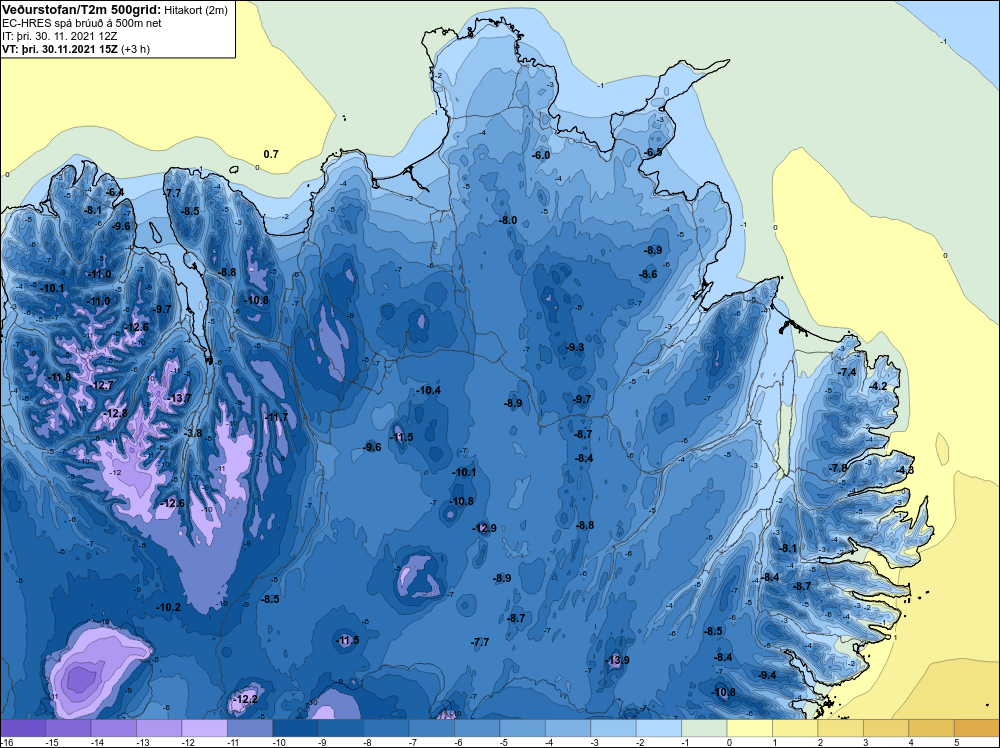Click the -10.4 temperature value
Viewport: 1000px width, 748px height.
point(429,390)
